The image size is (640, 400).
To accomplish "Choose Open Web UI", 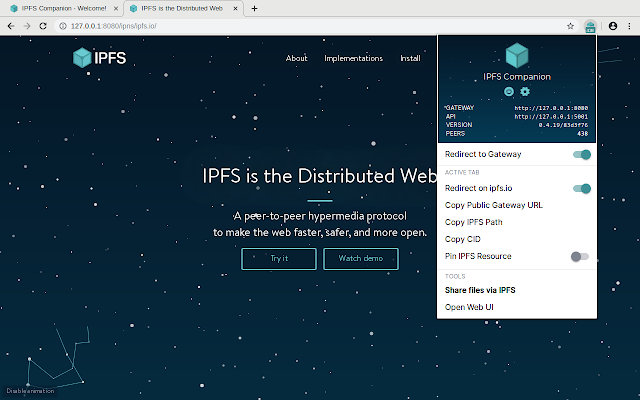I will (x=469, y=307).
